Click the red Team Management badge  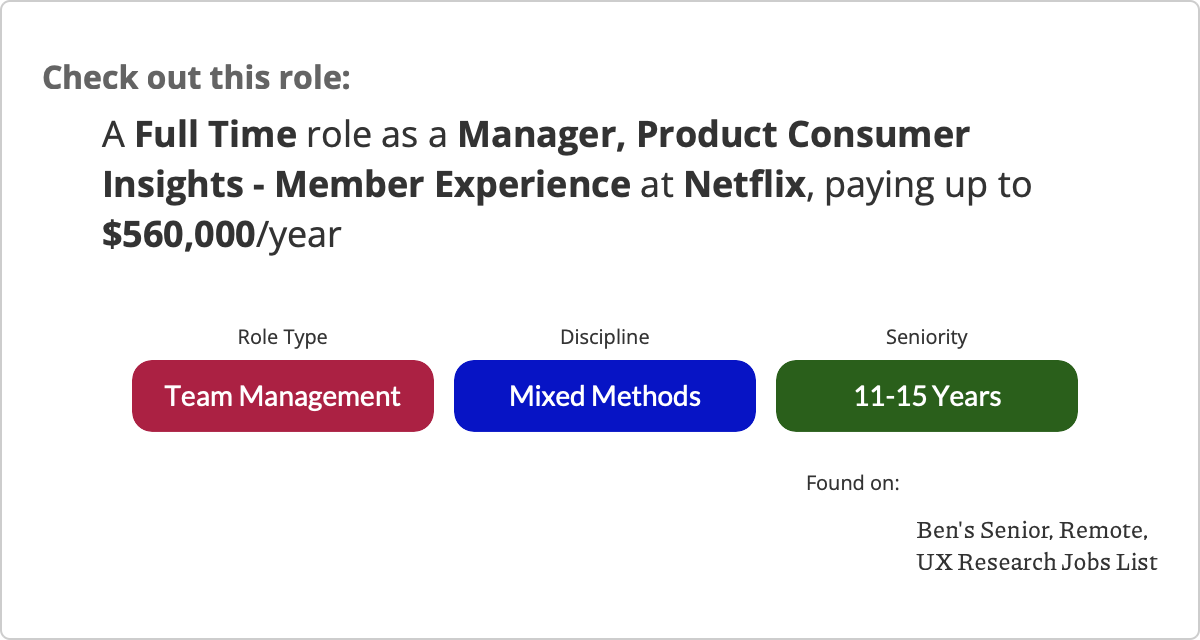tap(283, 396)
